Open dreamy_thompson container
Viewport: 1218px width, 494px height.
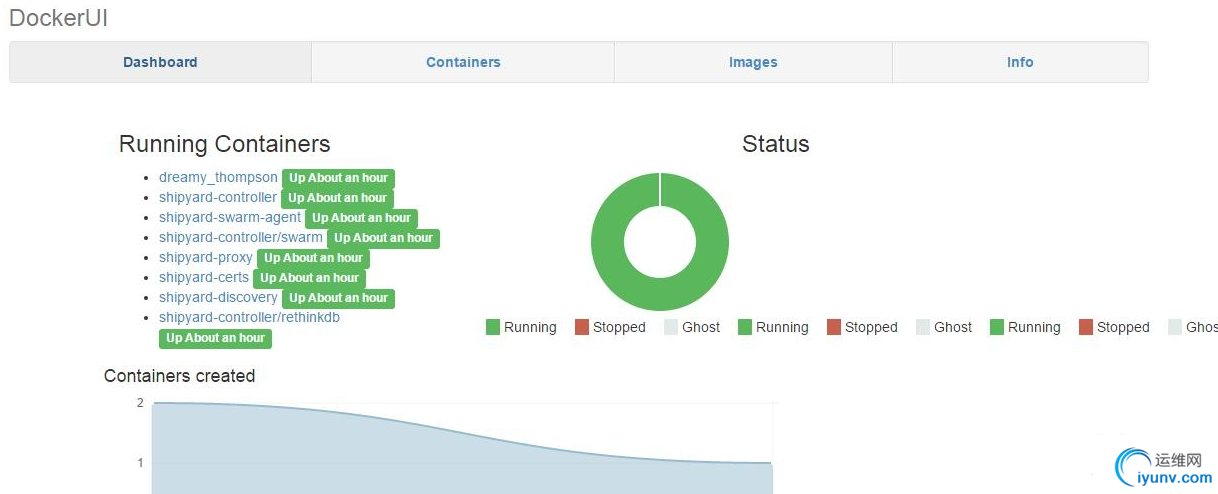click(x=218, y=177)
